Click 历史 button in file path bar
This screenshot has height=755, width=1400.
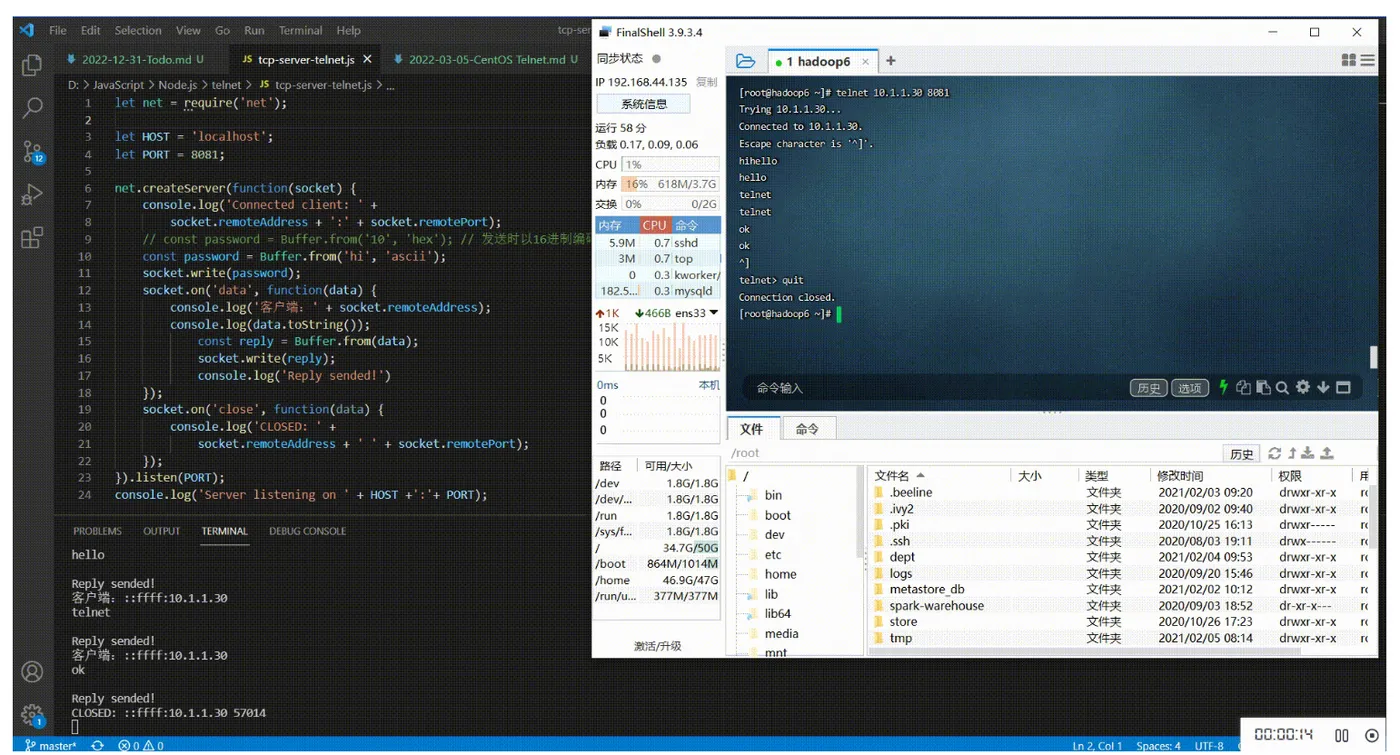1241,454
